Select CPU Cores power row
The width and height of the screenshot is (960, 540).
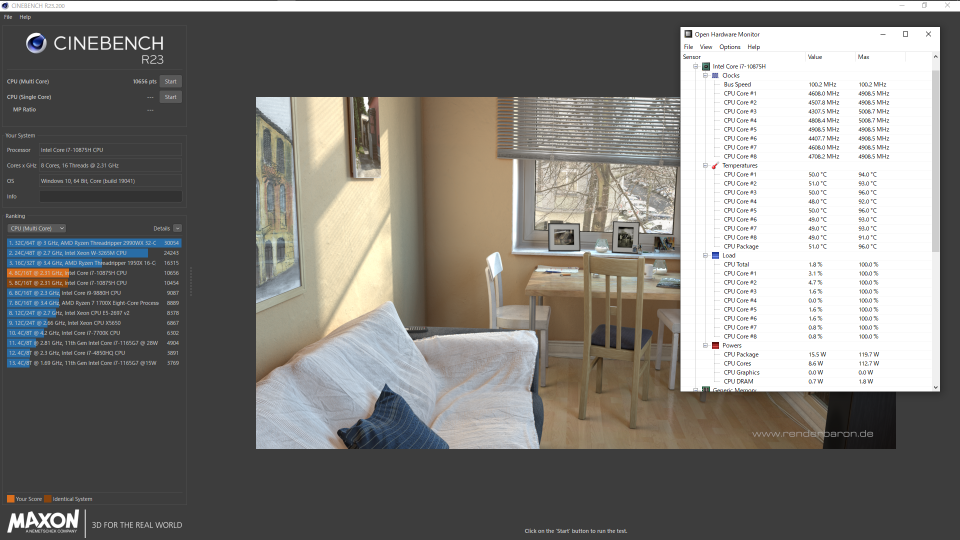[806, 363]
